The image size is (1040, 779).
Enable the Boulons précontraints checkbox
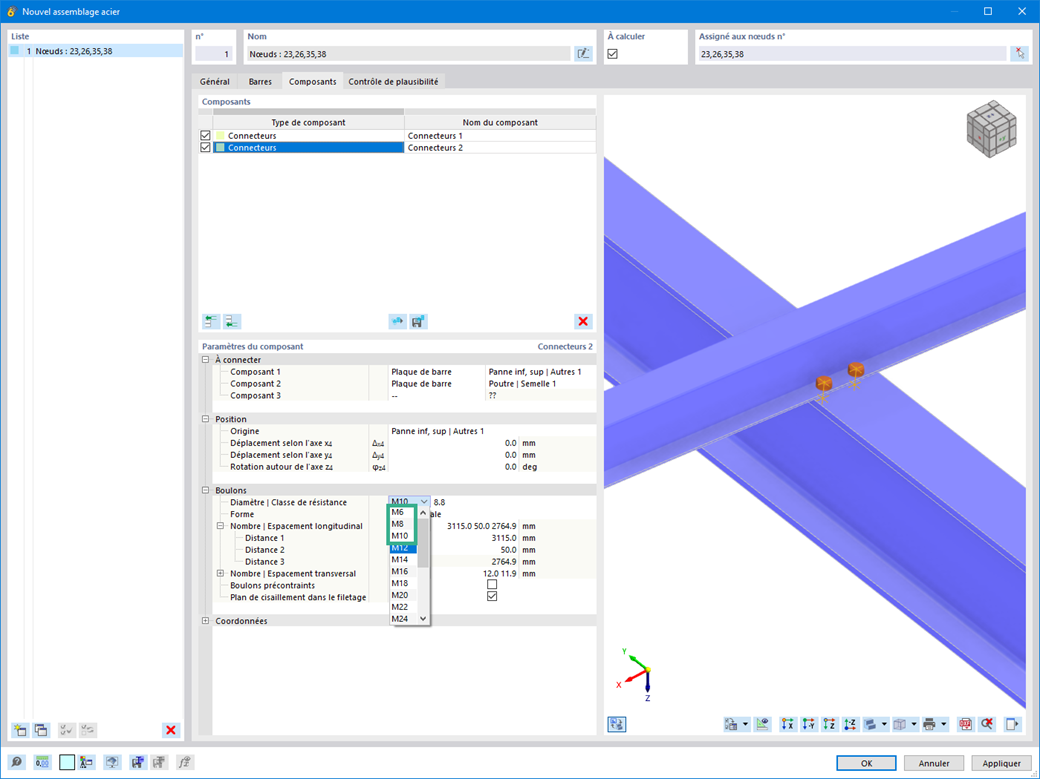(492, 585)
